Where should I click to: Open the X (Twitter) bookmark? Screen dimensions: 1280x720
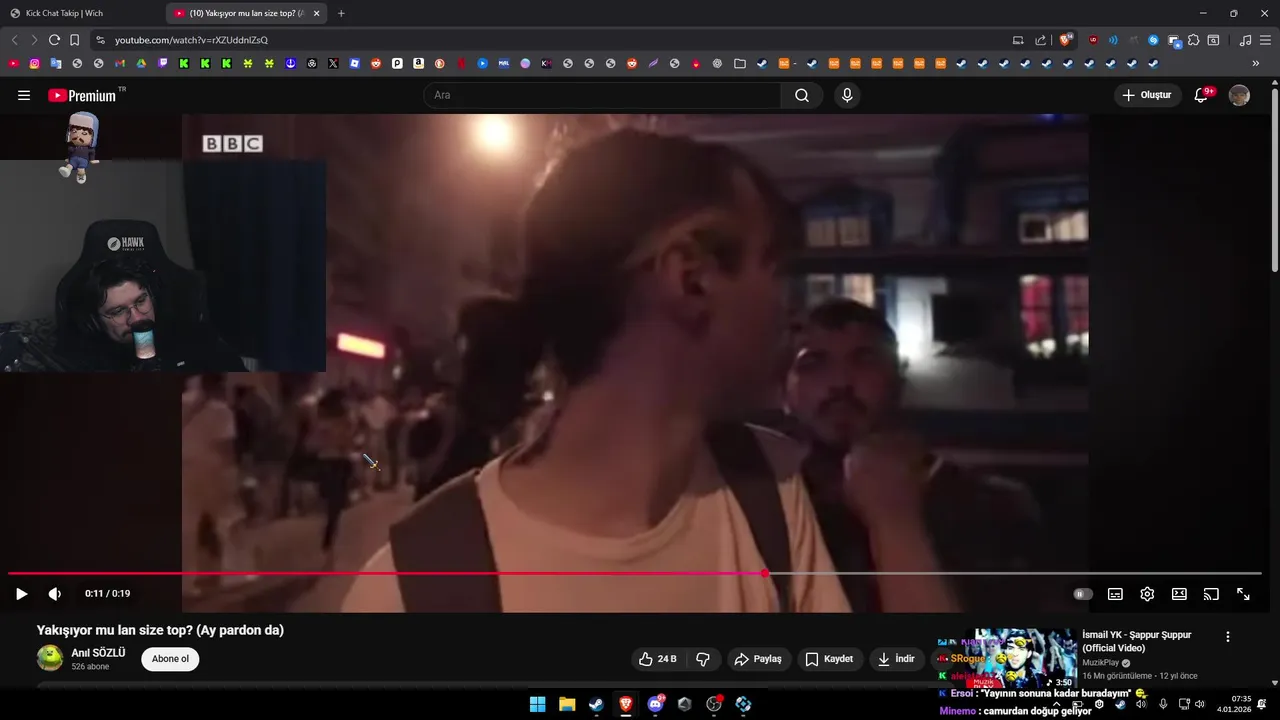coord(333,63)
